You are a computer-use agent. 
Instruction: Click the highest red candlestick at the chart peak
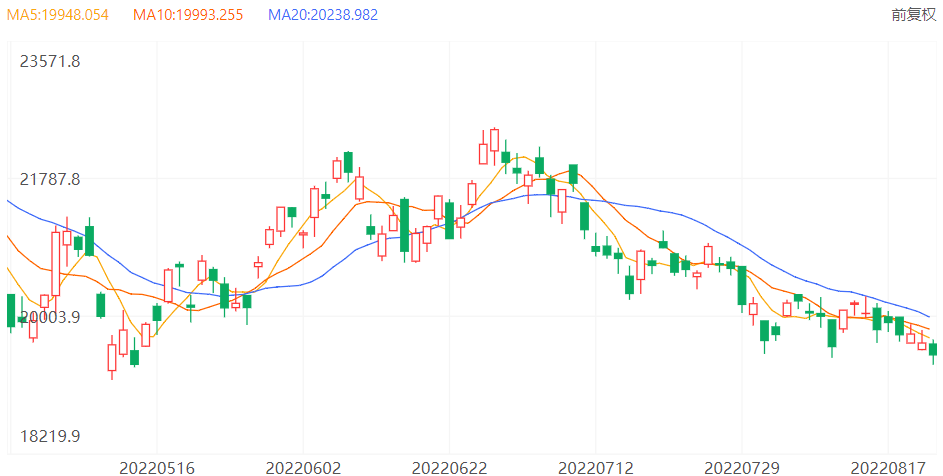[494, 140]
